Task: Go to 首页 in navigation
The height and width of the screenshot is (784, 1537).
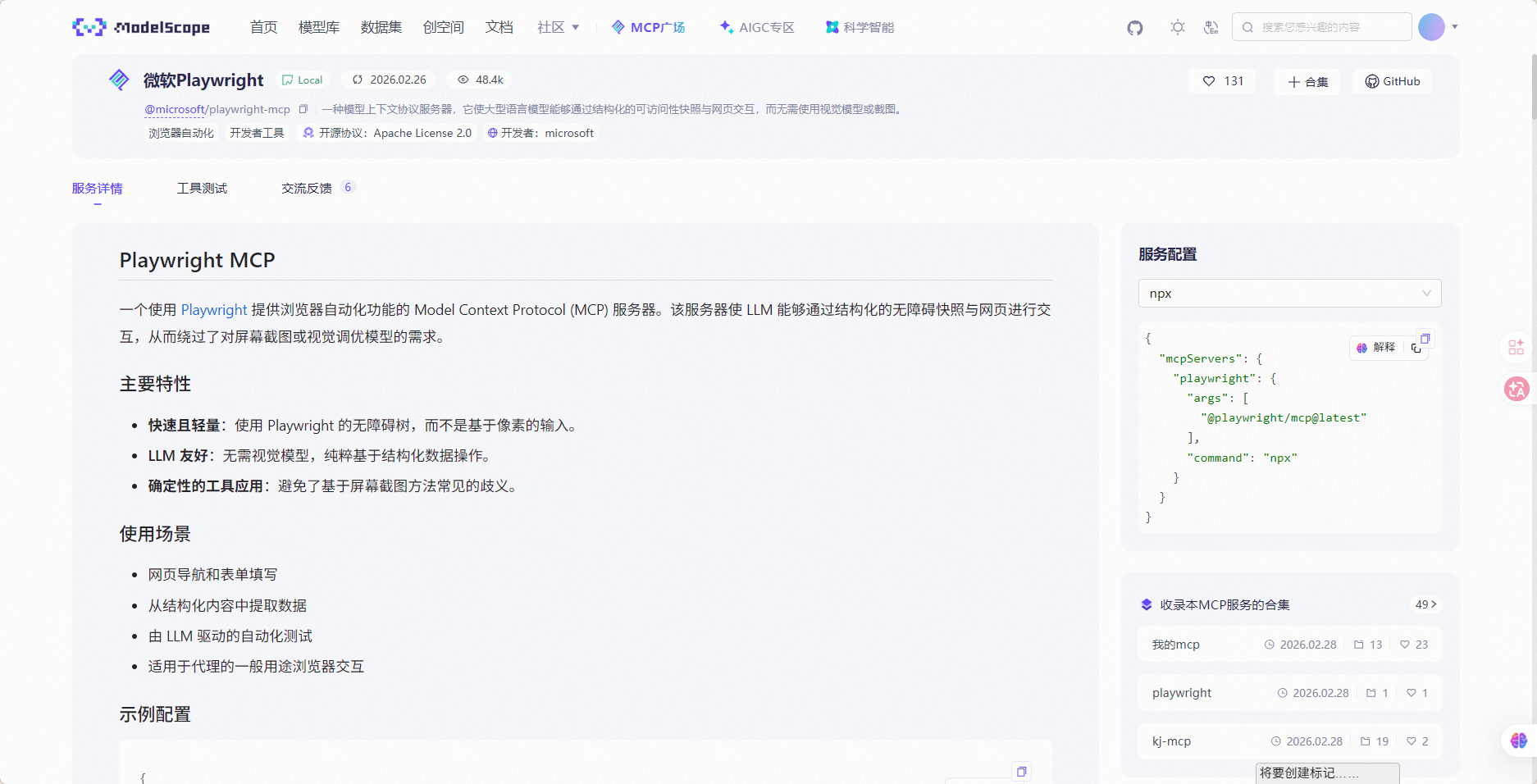Action: (x=263, y=27)
